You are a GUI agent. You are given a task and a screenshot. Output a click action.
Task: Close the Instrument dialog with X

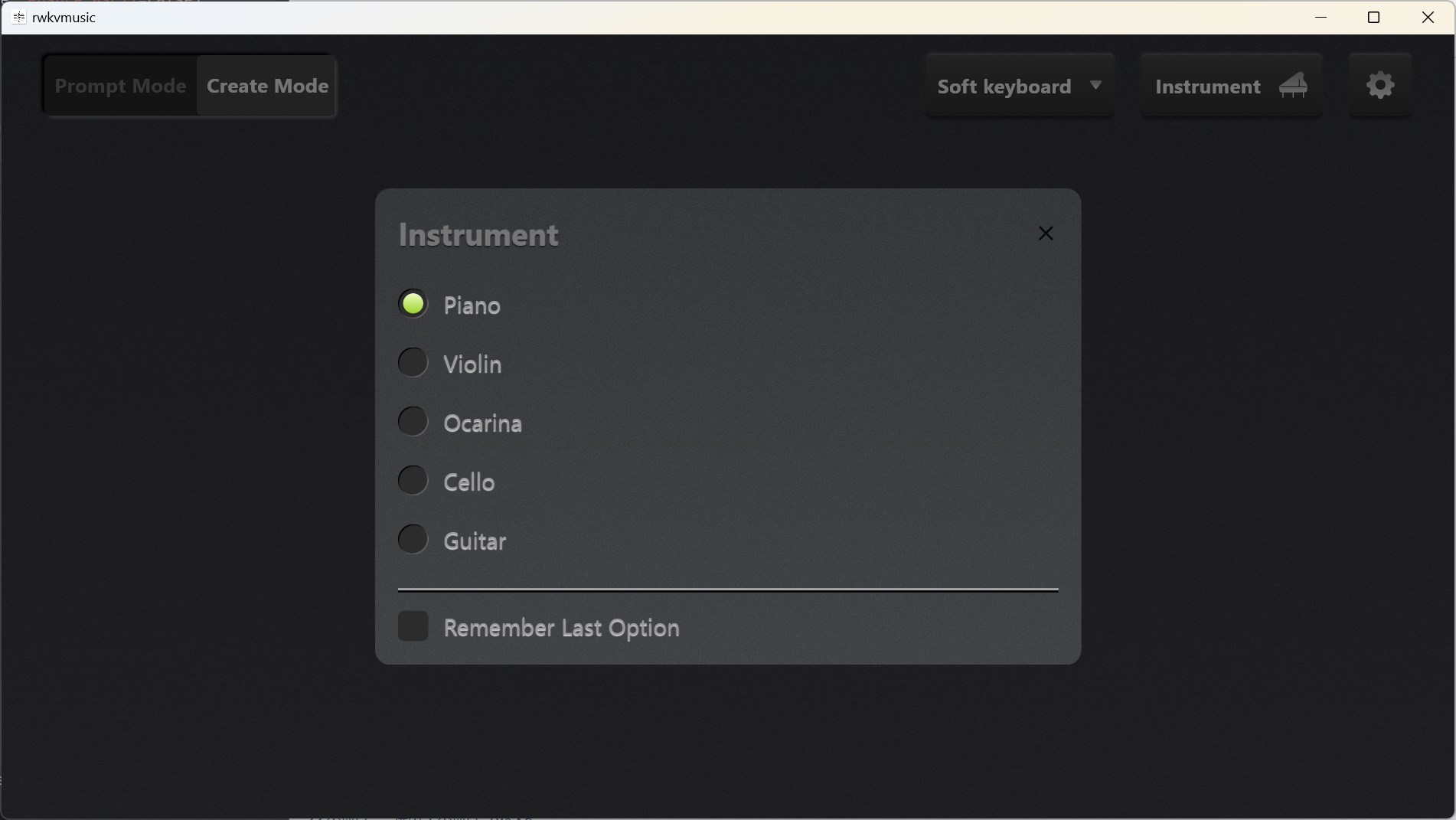[1046, 234]
